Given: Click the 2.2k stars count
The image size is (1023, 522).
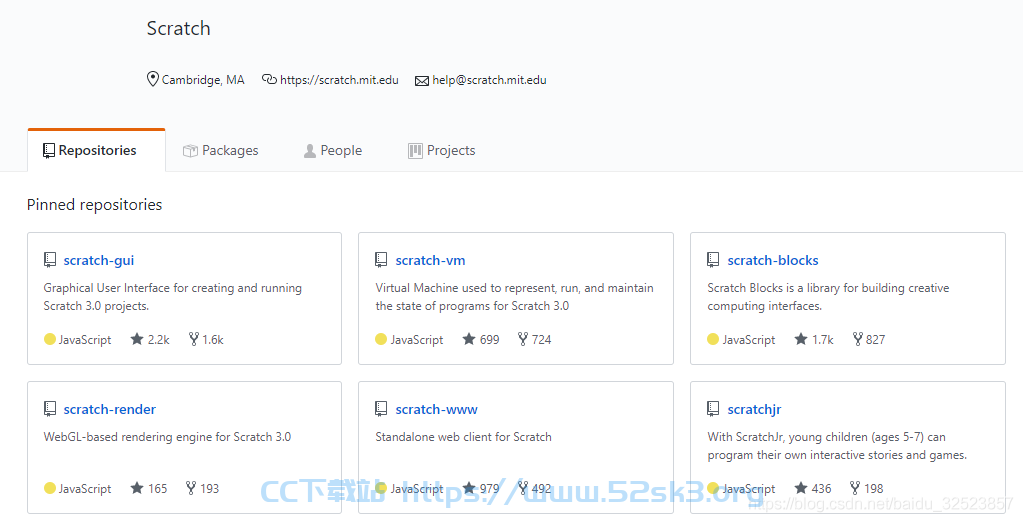Looking at the screenshot, I should coord(159,339).
